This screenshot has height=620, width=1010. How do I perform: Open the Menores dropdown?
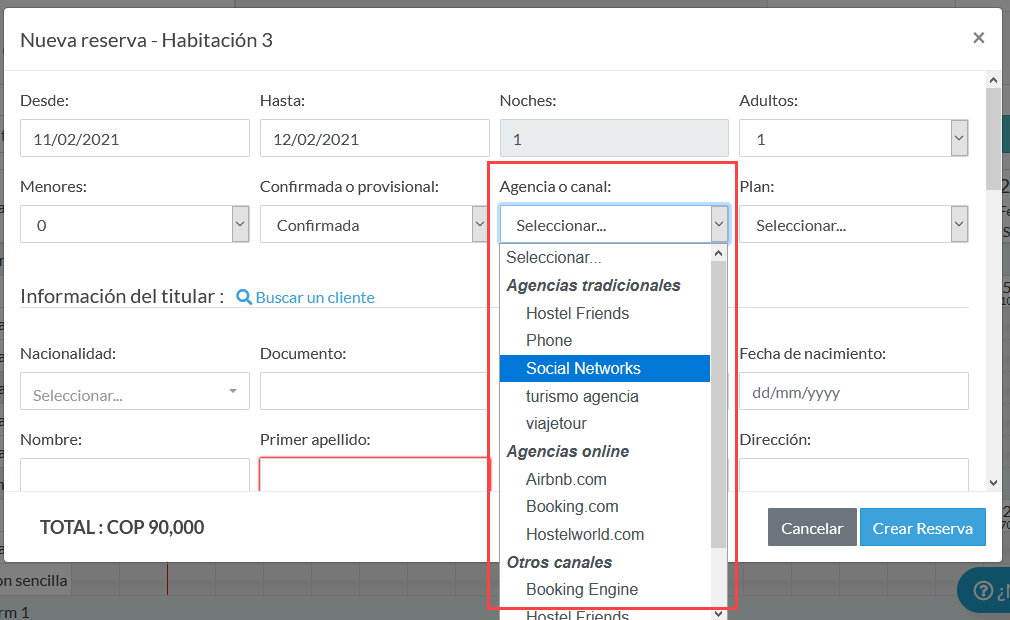(135, 224)
